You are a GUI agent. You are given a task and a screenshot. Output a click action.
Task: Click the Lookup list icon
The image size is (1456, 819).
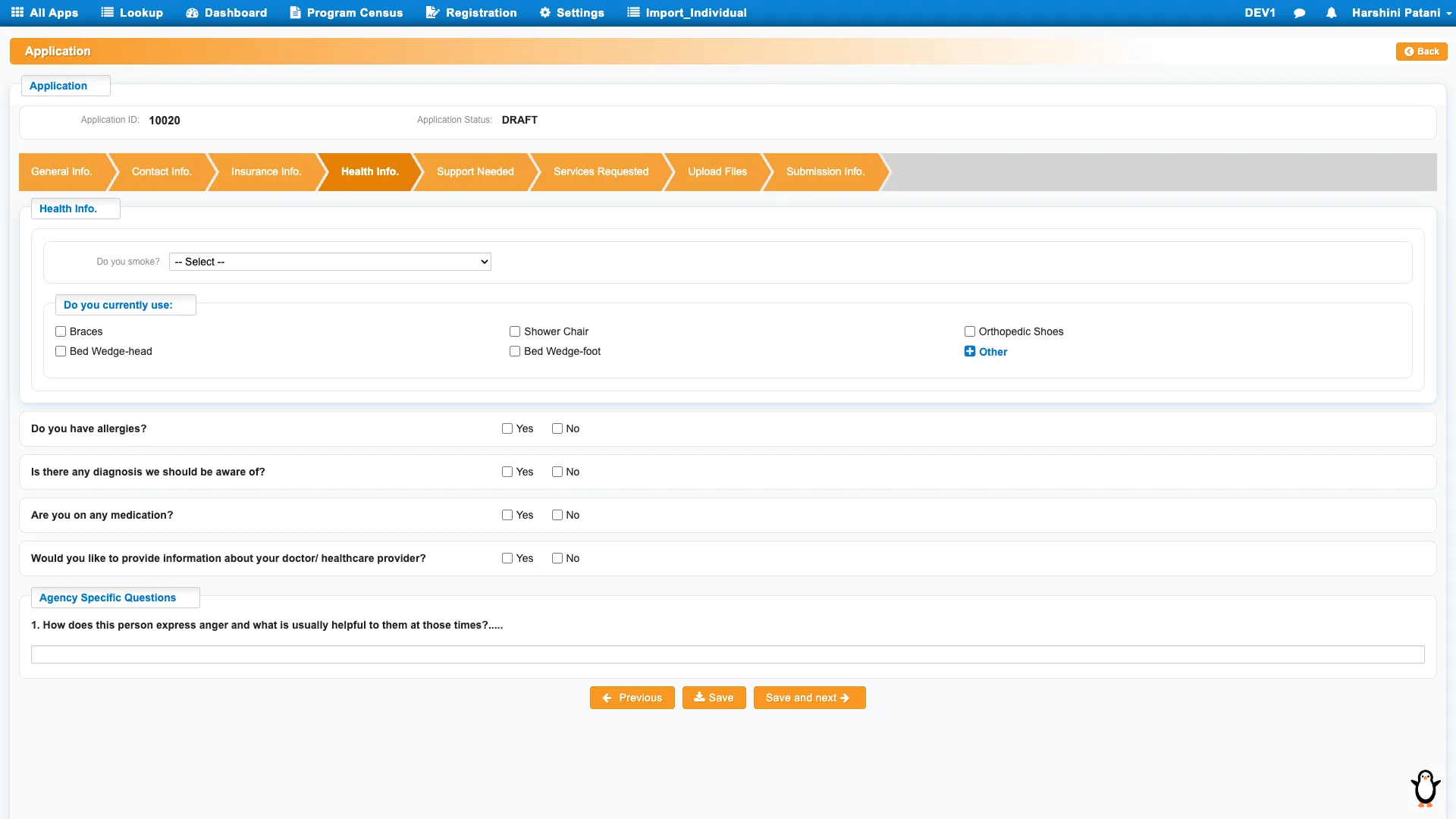tap(107, 13)
